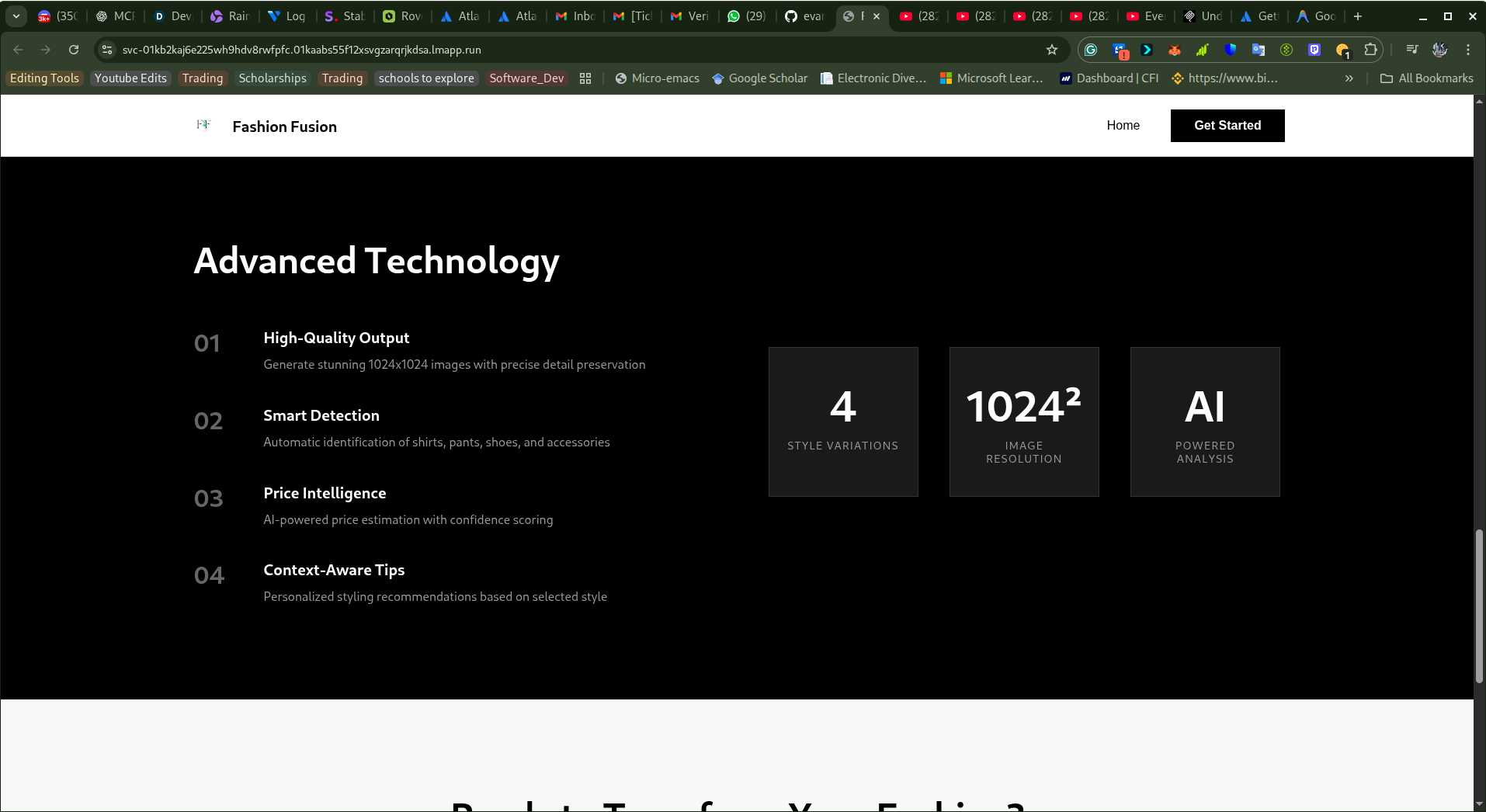Open the yellow extension icon with badge 1
The width and height of the screenshot is (1486, 812).
1343,50
